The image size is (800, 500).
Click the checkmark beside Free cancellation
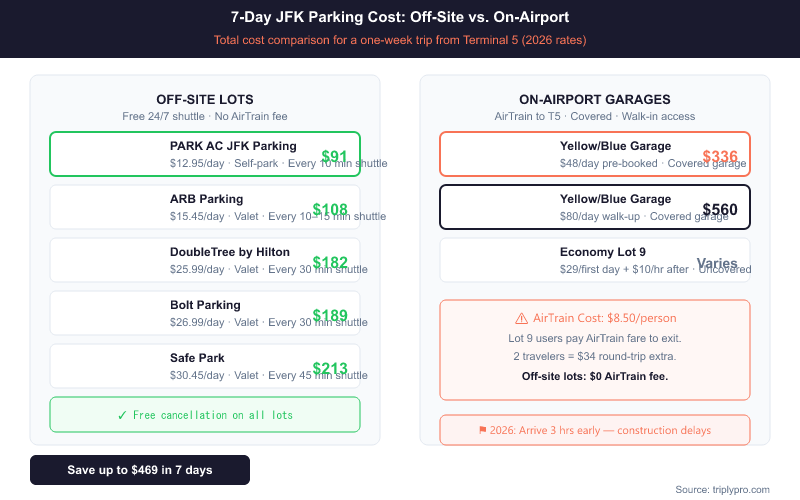pyautogui.click(x=122, y=415)
